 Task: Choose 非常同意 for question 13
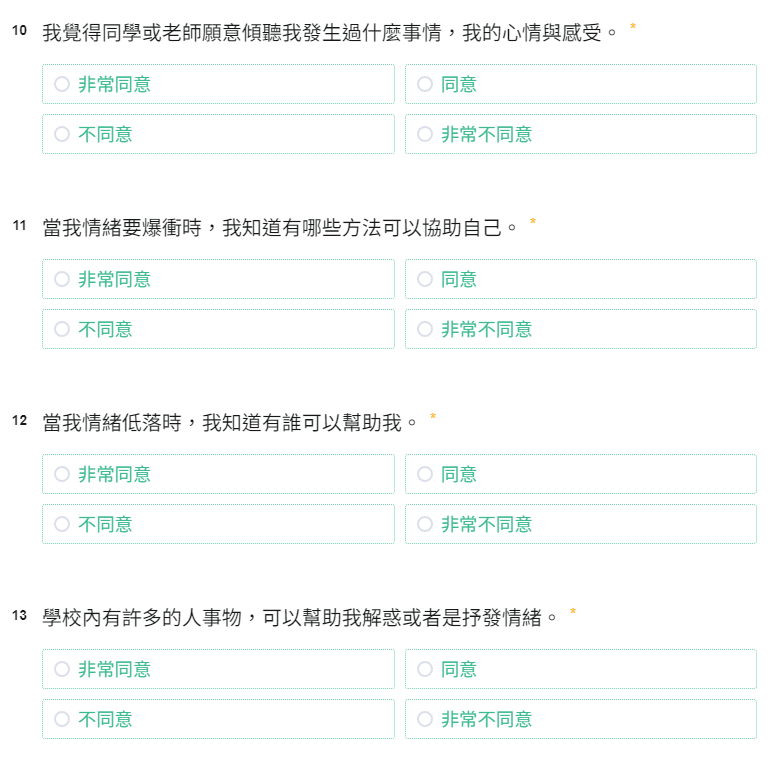(x=218, y=669)
